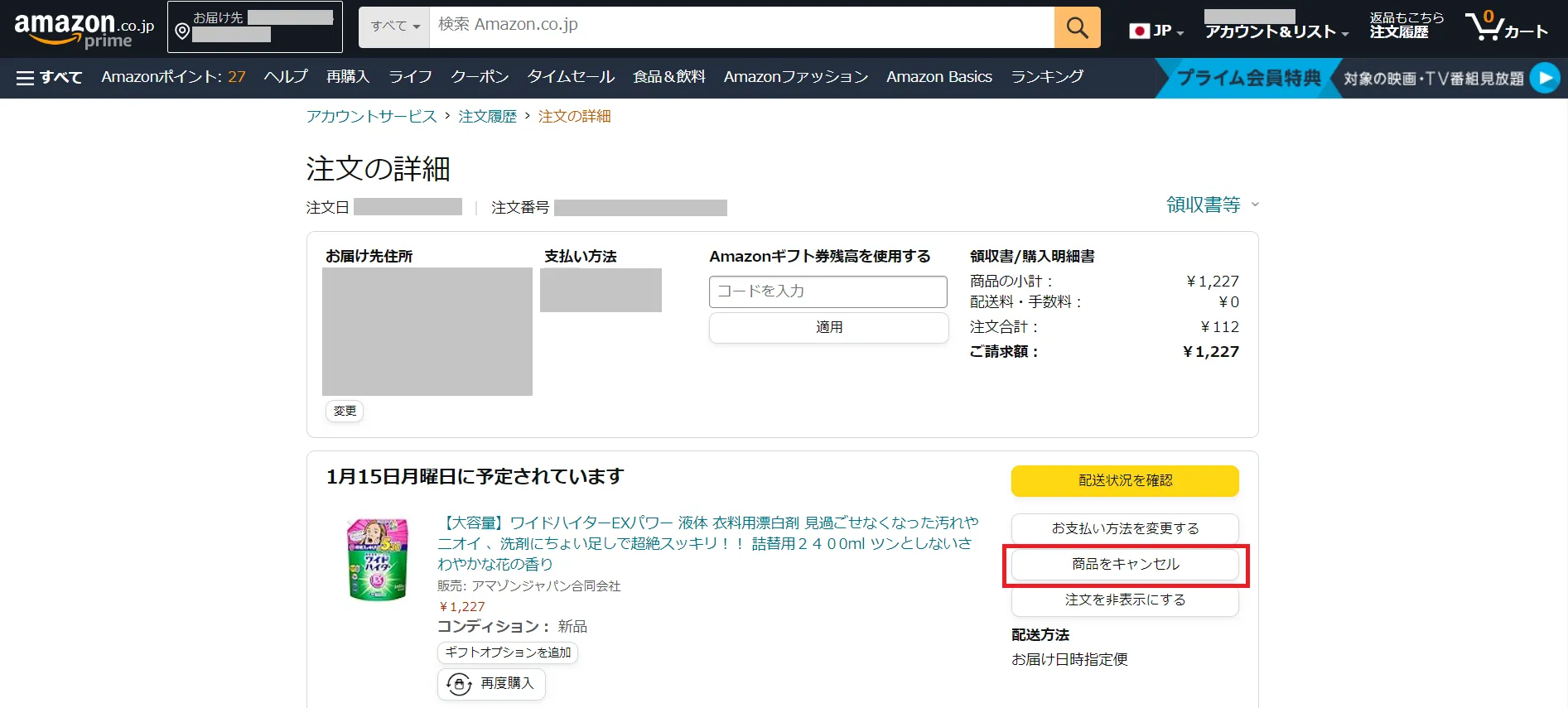Click the Japan flag language icon
The height and width of the screenshot is (708, 1568).
click(1140, 31)
